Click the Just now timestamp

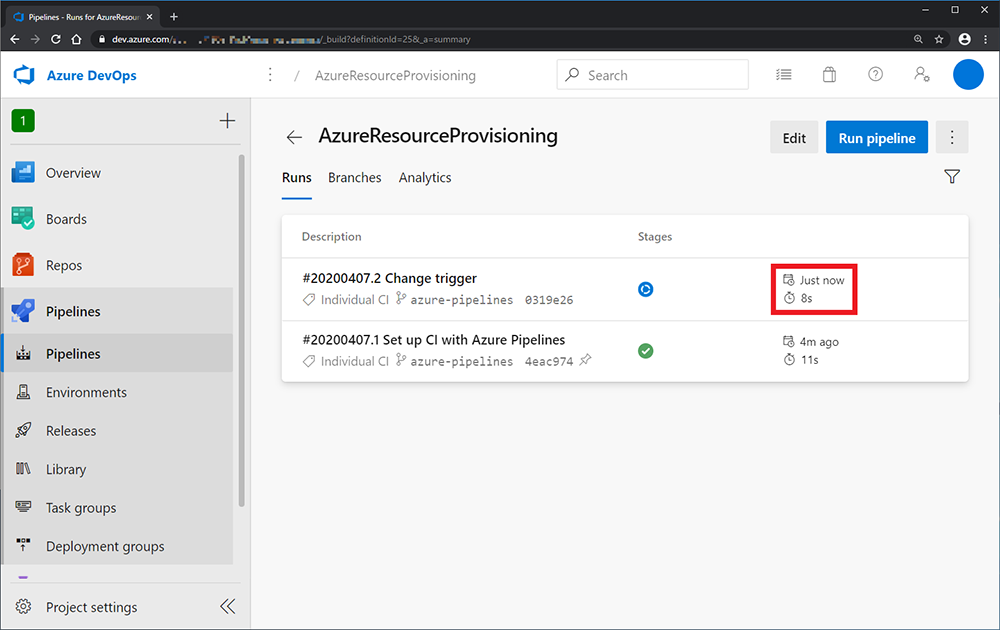(822, 280)
